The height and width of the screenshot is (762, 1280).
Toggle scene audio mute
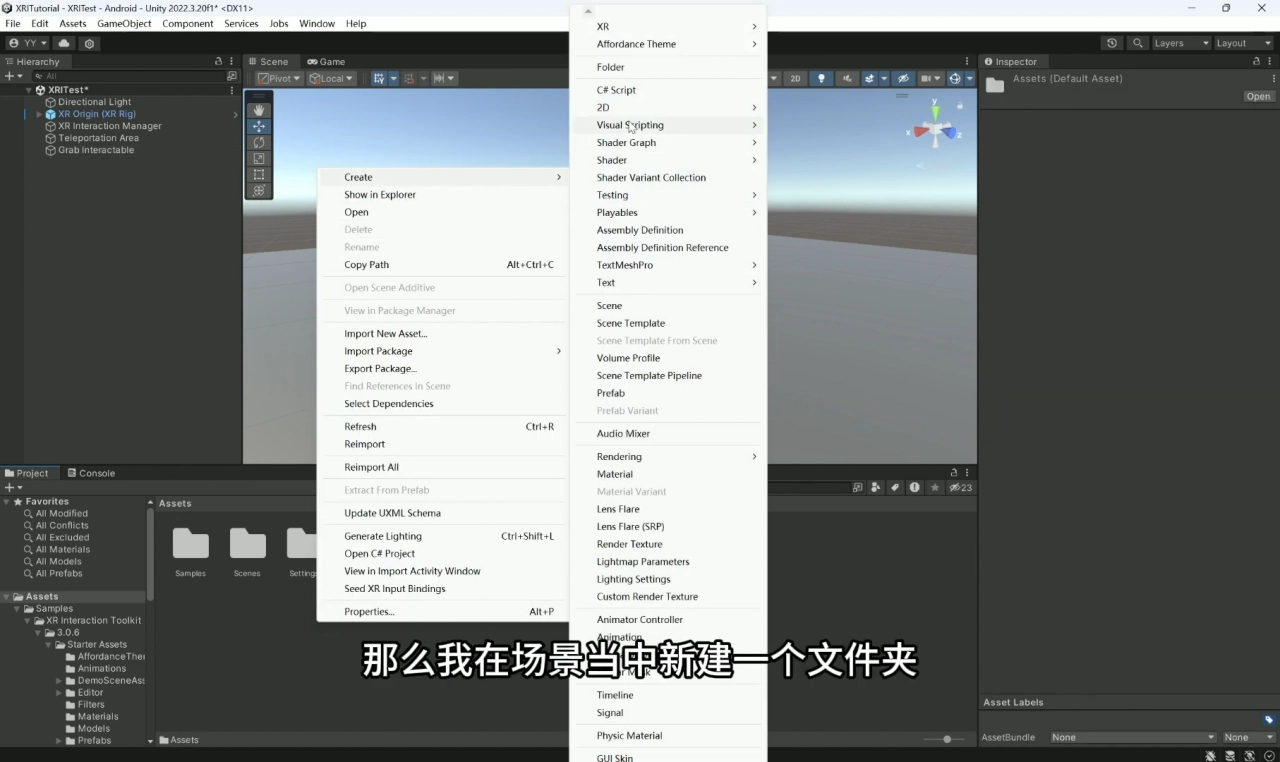pyautogui.click(x=848, y=78)
